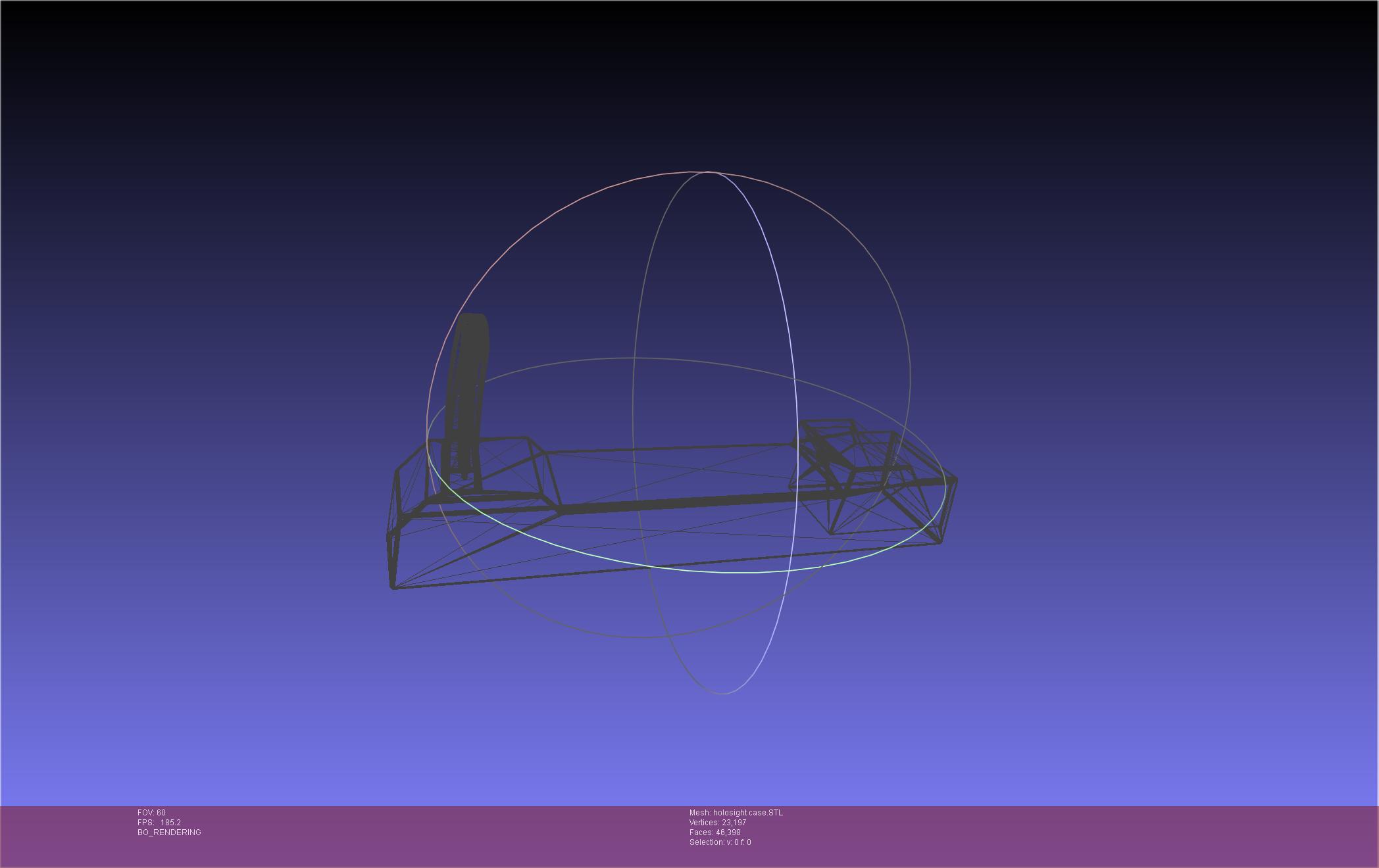This screenshot has width=1379, height=868.
Task: Click the empty purple info bar right area
Action: [x=1118, y=835]
